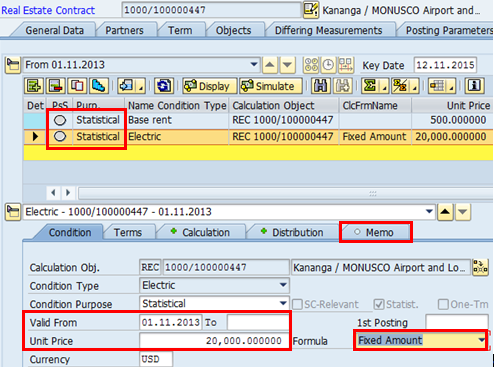The image size is (494, 367).
Task: Open the Condition Type Electric dropdown
Action: point(283,285)
